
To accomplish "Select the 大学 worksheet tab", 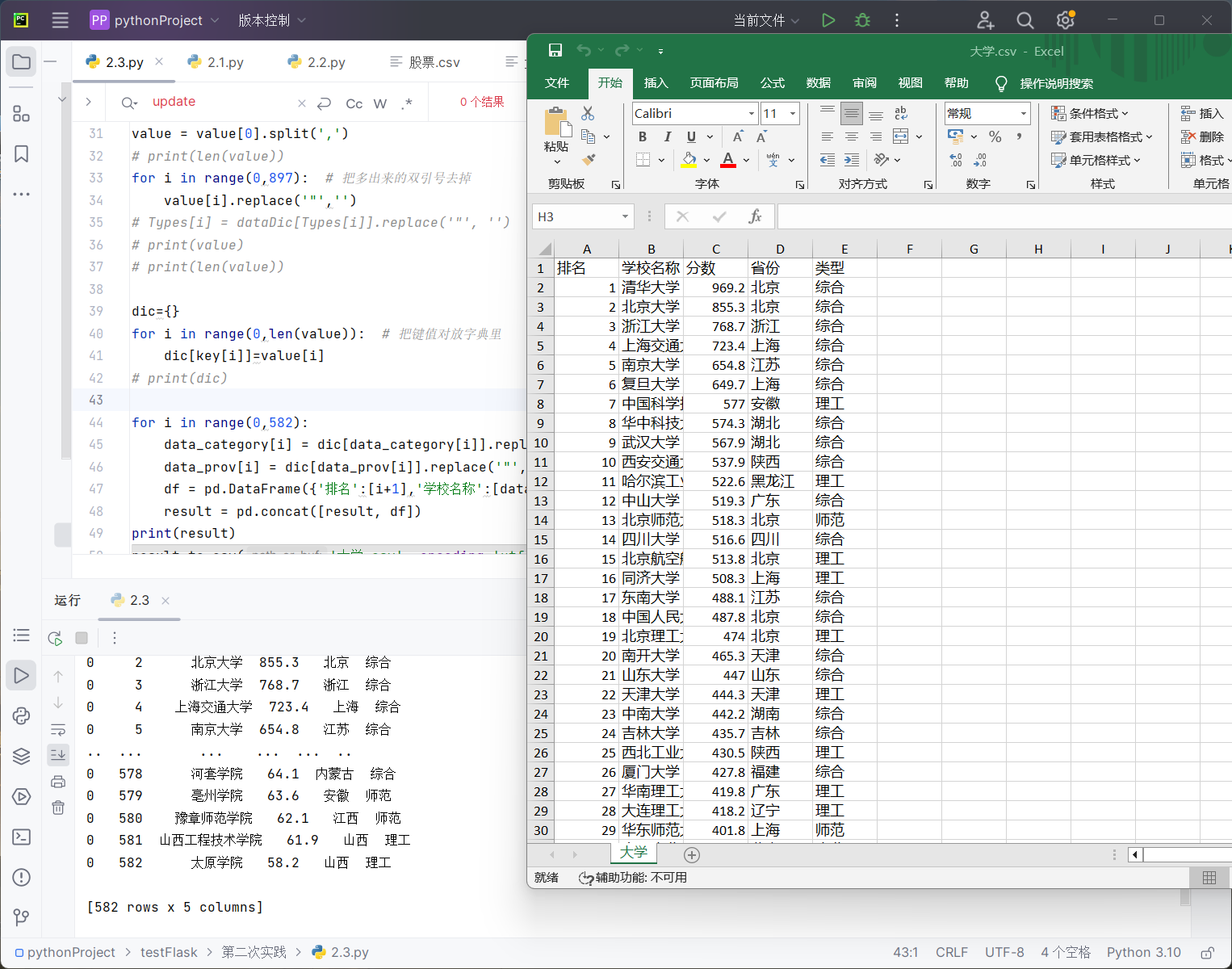I will pos(634,852).
